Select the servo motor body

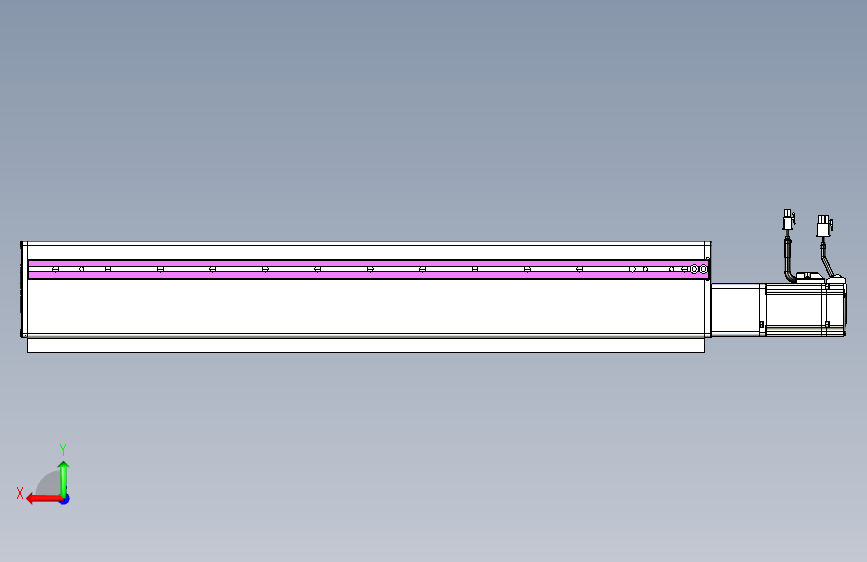[x=805, y=309]
